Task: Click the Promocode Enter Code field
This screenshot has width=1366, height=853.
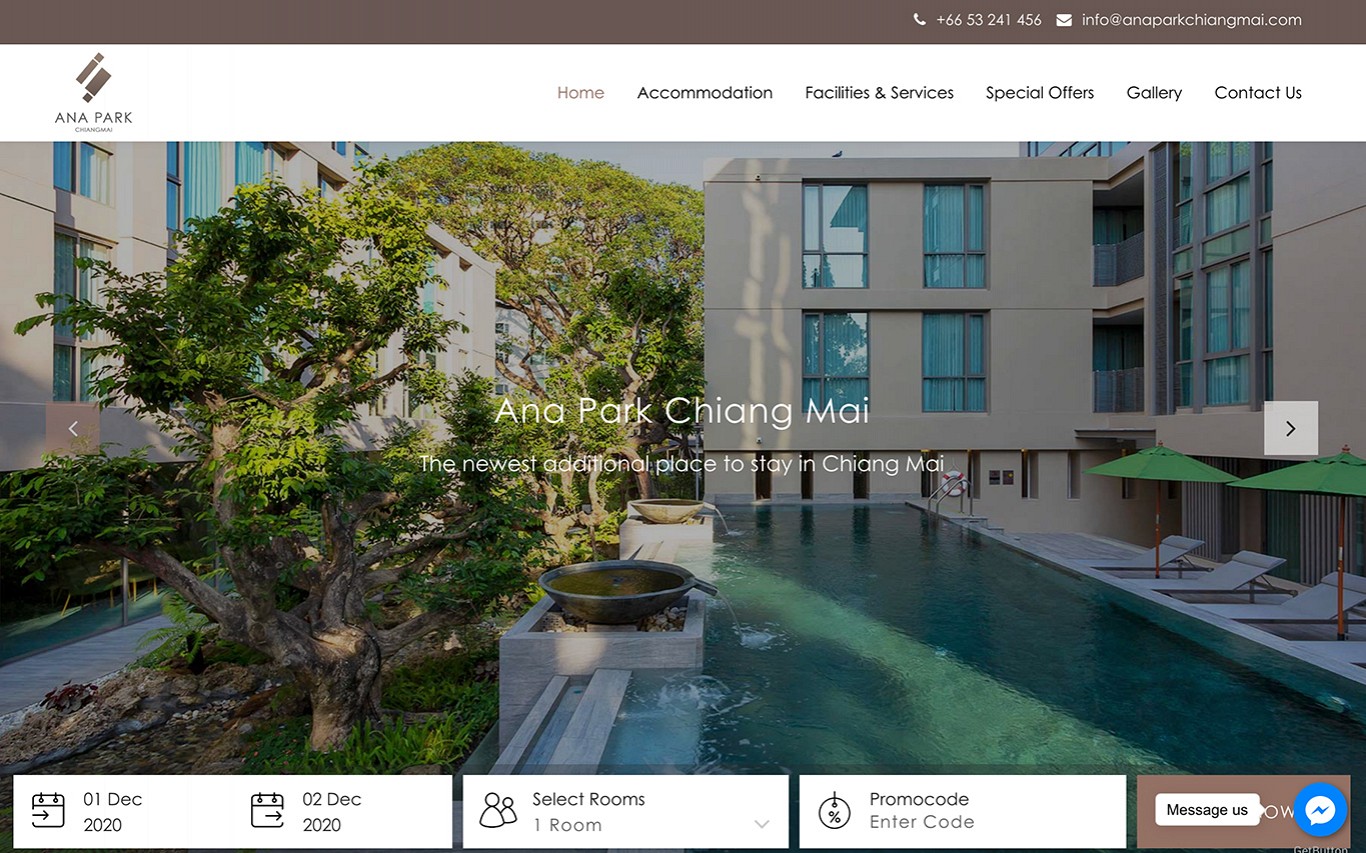Action: point(962,811)
